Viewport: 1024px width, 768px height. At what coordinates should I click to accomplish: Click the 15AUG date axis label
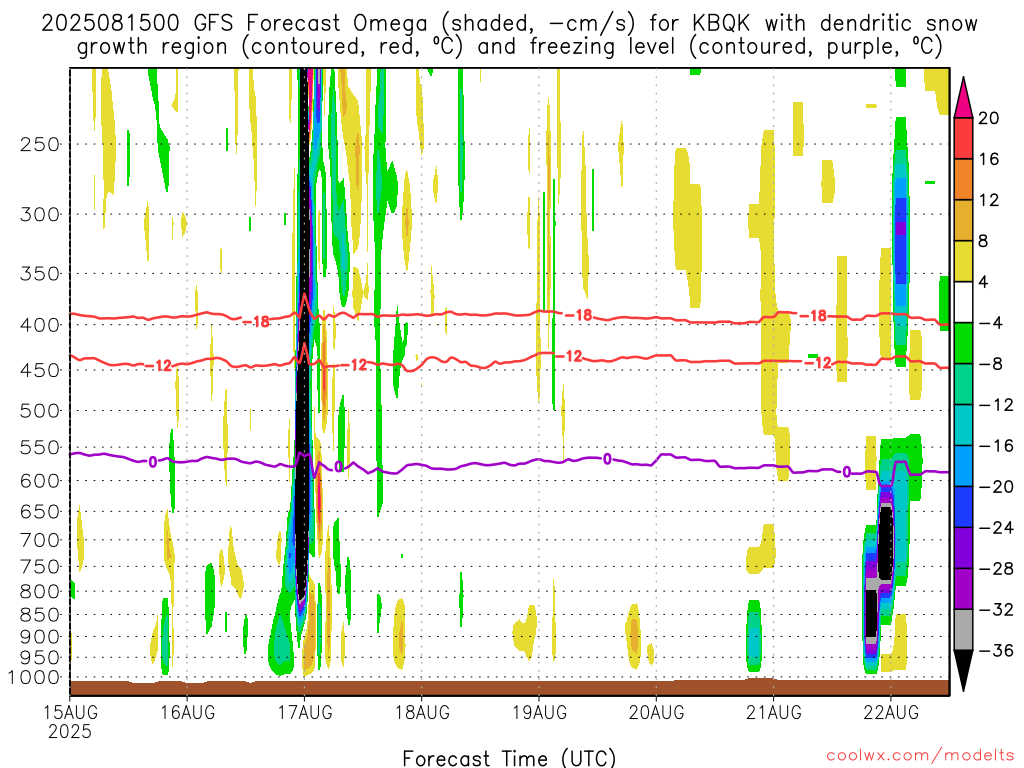point(71,712)
